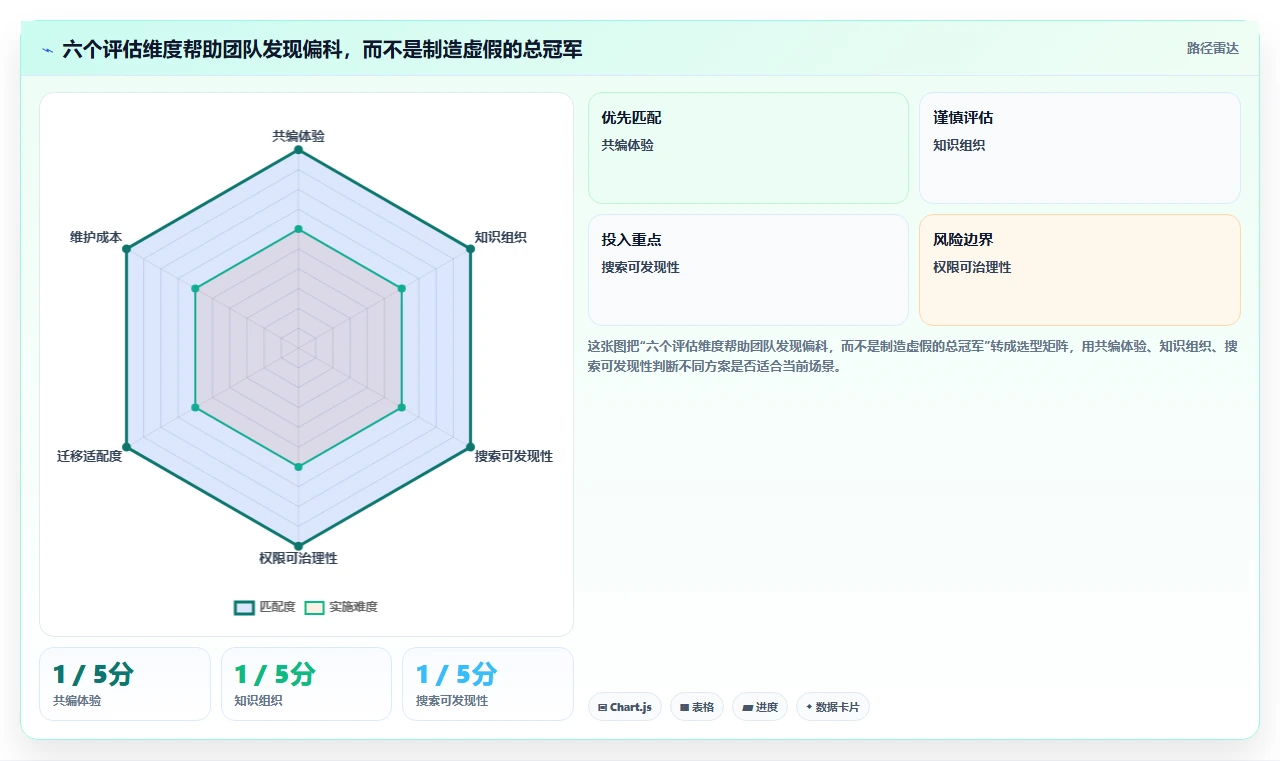Click the inner 实施难度 point on 知识组织 axis

(x=401, y=288)
